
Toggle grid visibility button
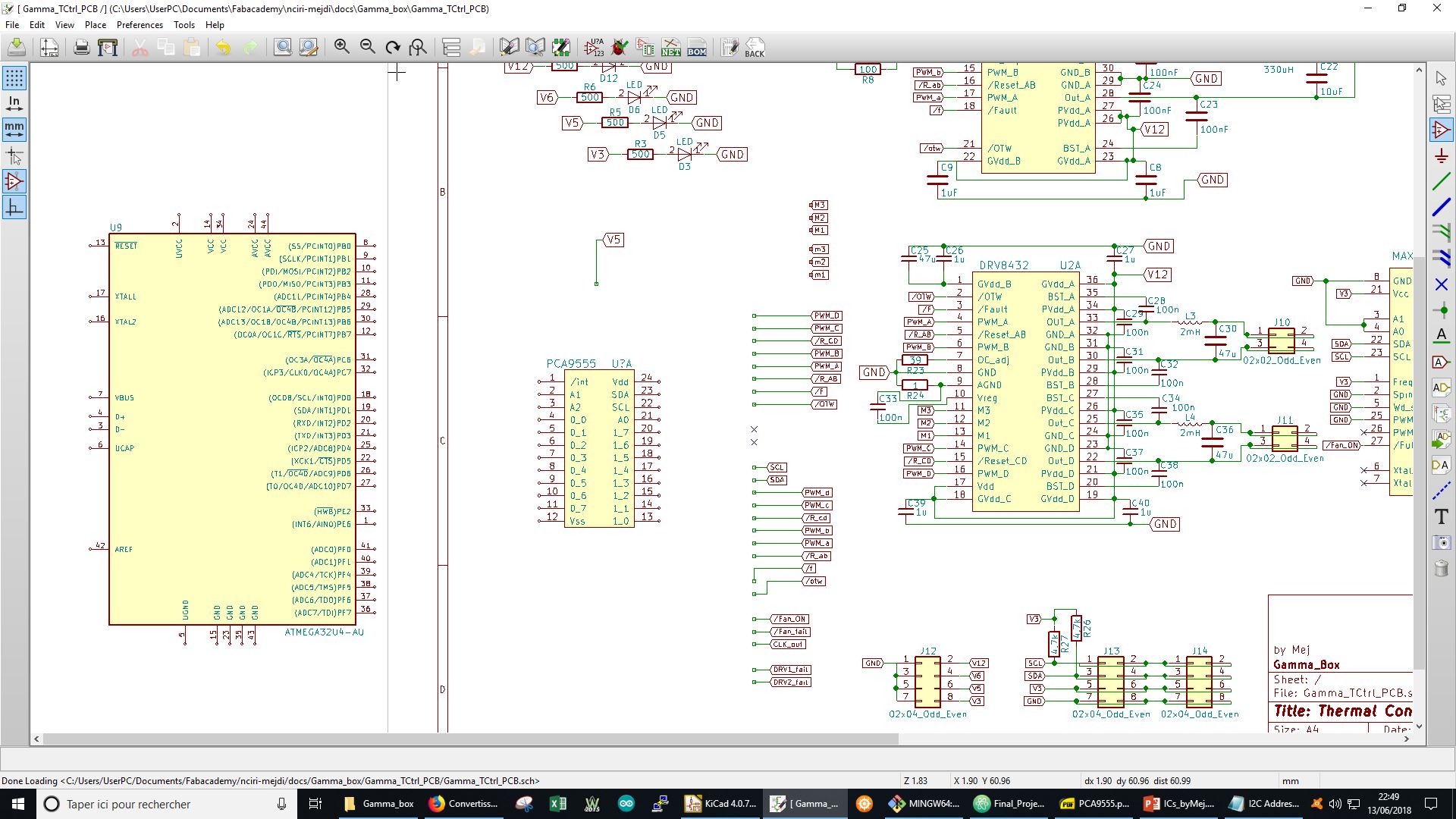pyautogui.click(x=14, y=78)
